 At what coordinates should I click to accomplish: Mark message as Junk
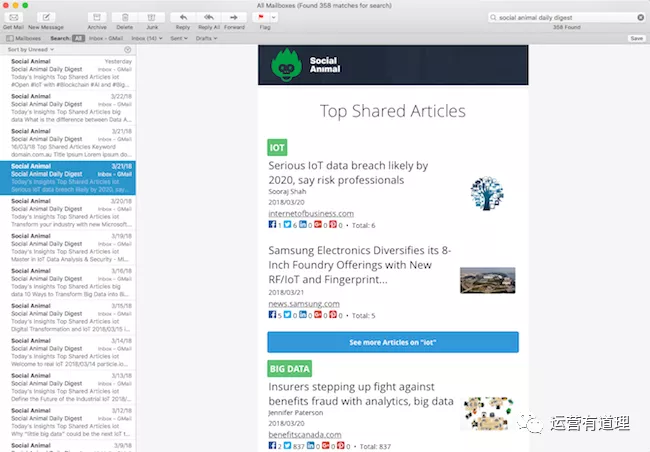(x=152, y=17)
